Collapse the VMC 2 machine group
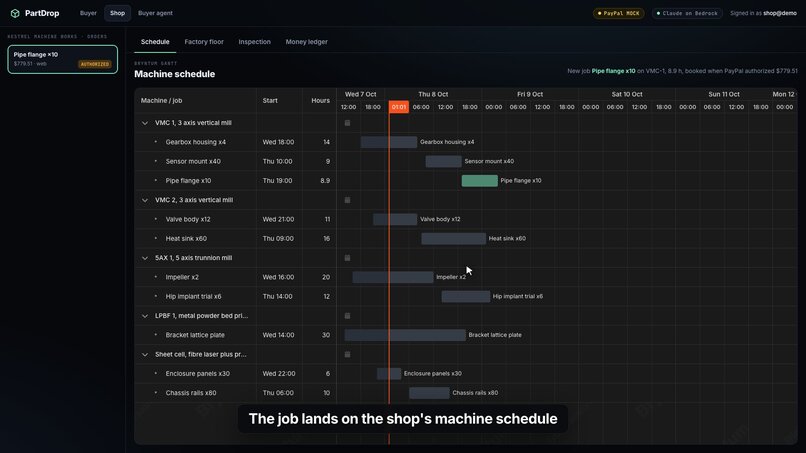806x453 pixels. click(x=145, y=200)
